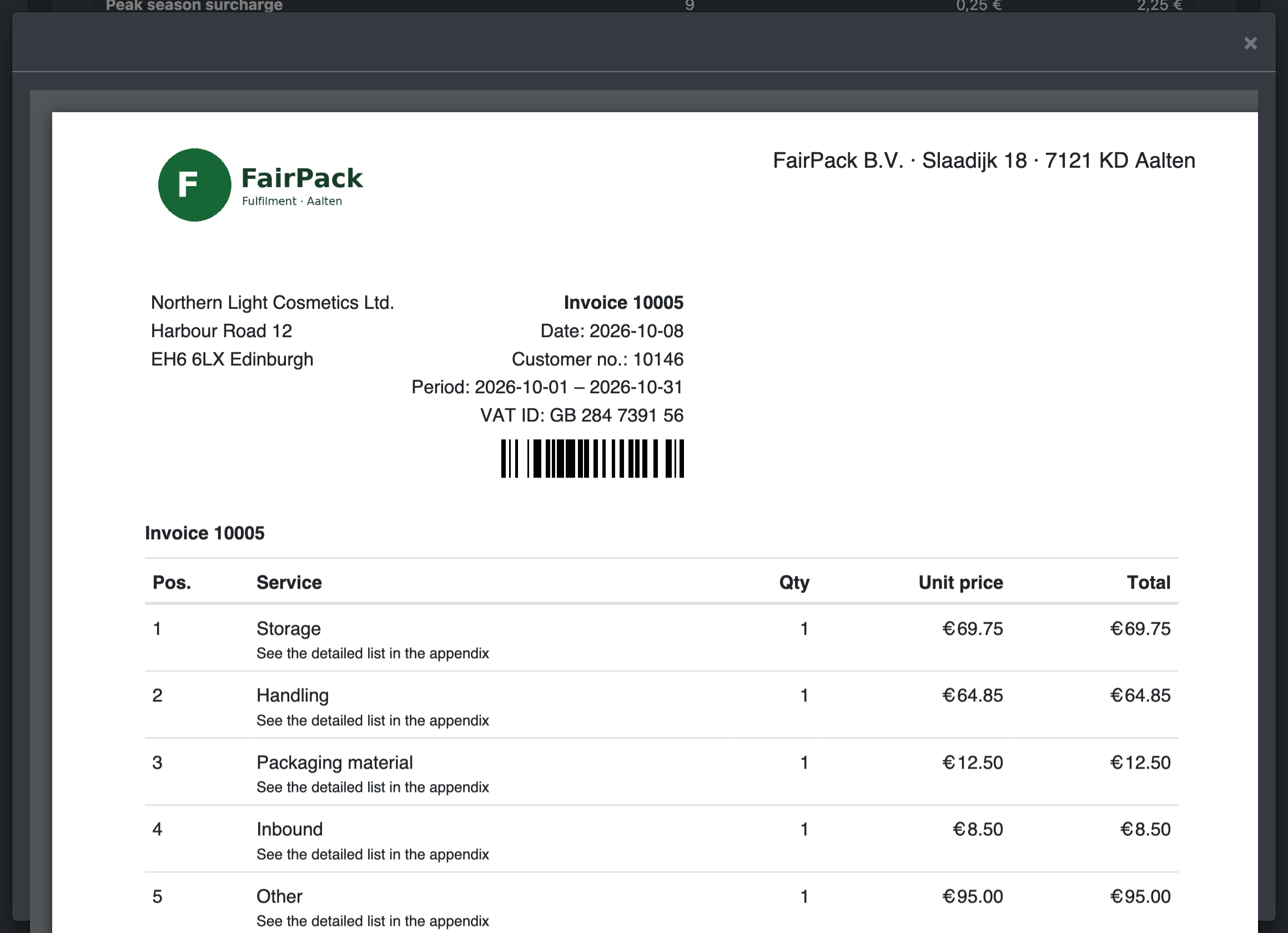Click the 'Service' column header

click(x=289, y=583)
